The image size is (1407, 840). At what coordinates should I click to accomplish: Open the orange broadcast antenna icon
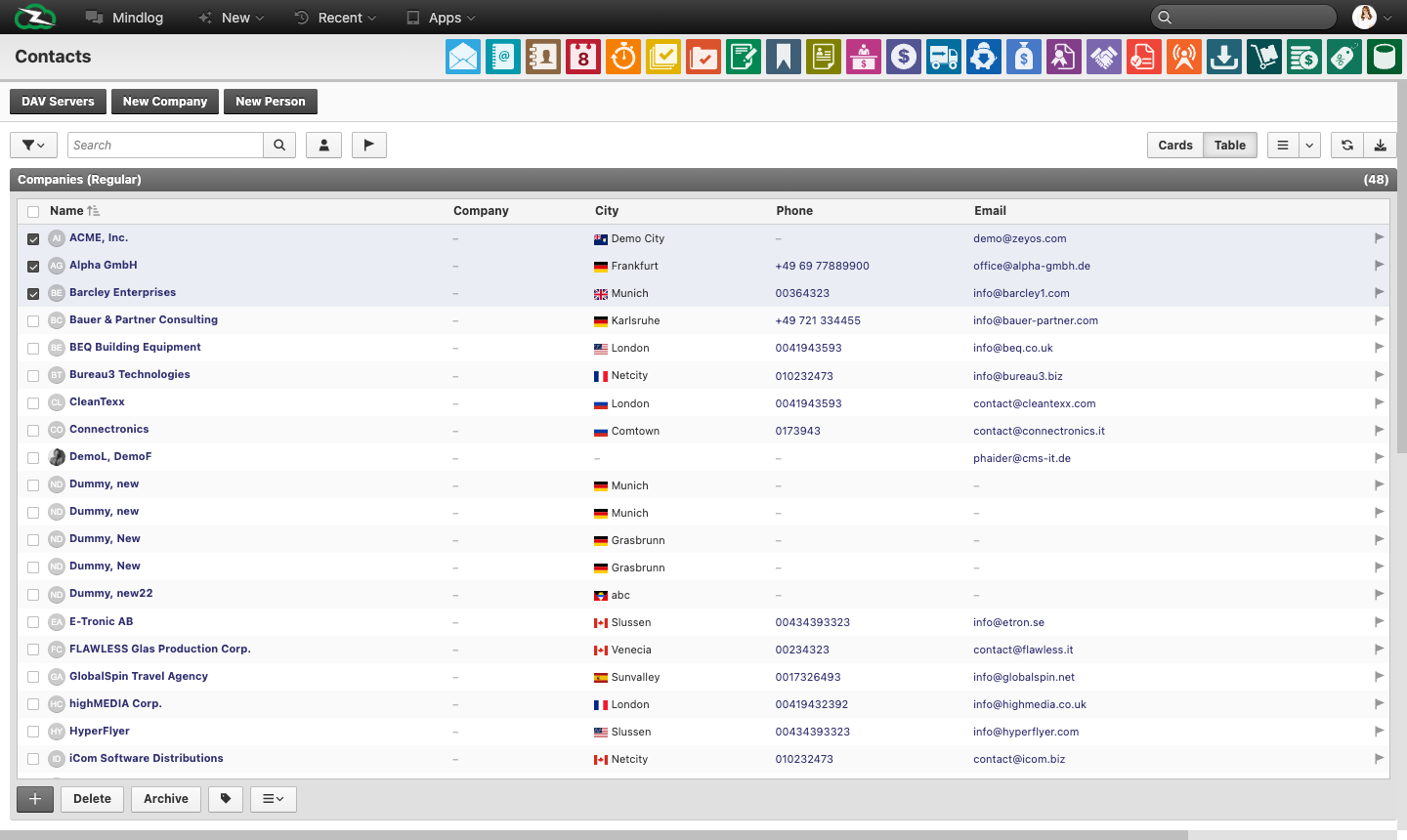[x=1184, y=57]
